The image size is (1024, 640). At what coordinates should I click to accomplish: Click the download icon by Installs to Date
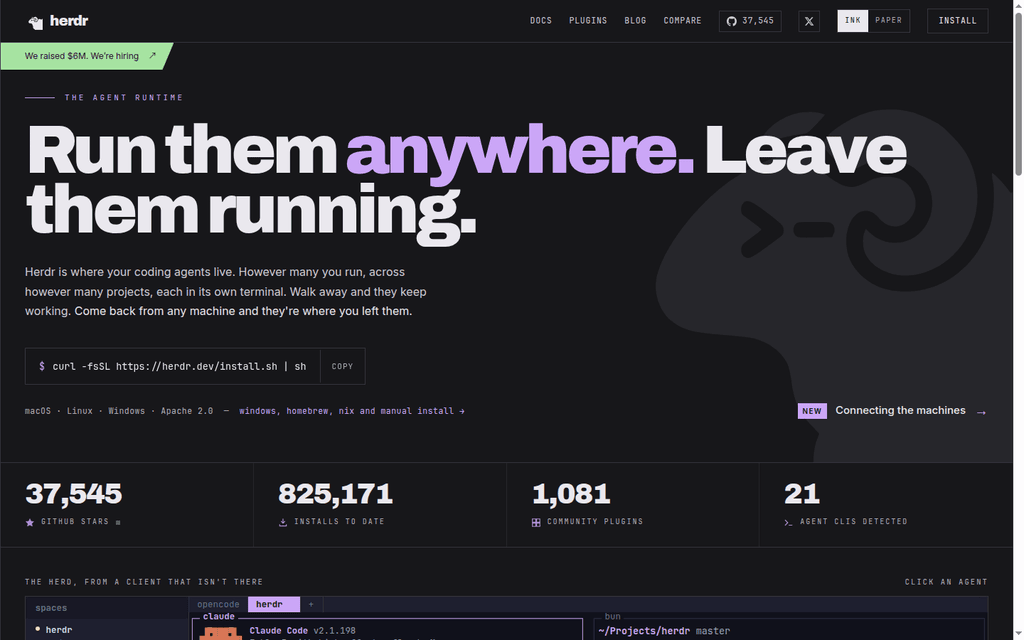pos(283,522)
